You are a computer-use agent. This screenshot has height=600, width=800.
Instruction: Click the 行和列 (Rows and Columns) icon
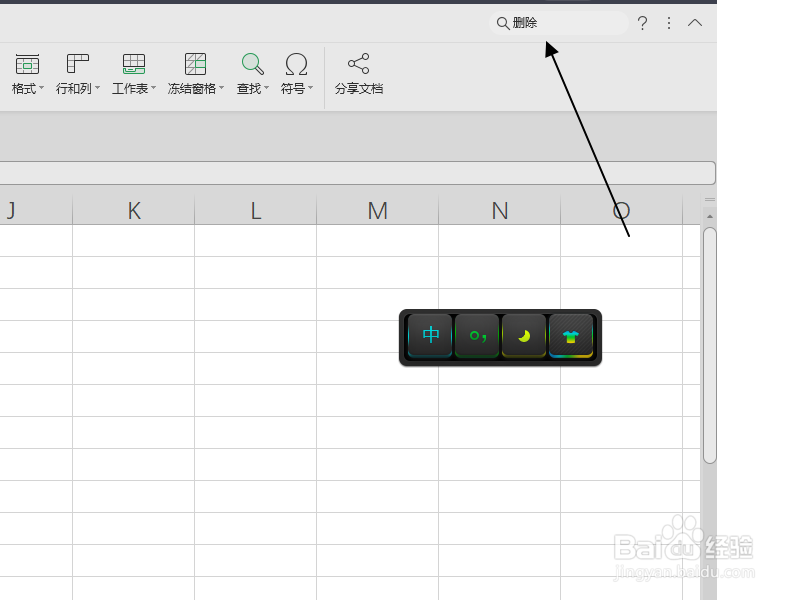78,64
